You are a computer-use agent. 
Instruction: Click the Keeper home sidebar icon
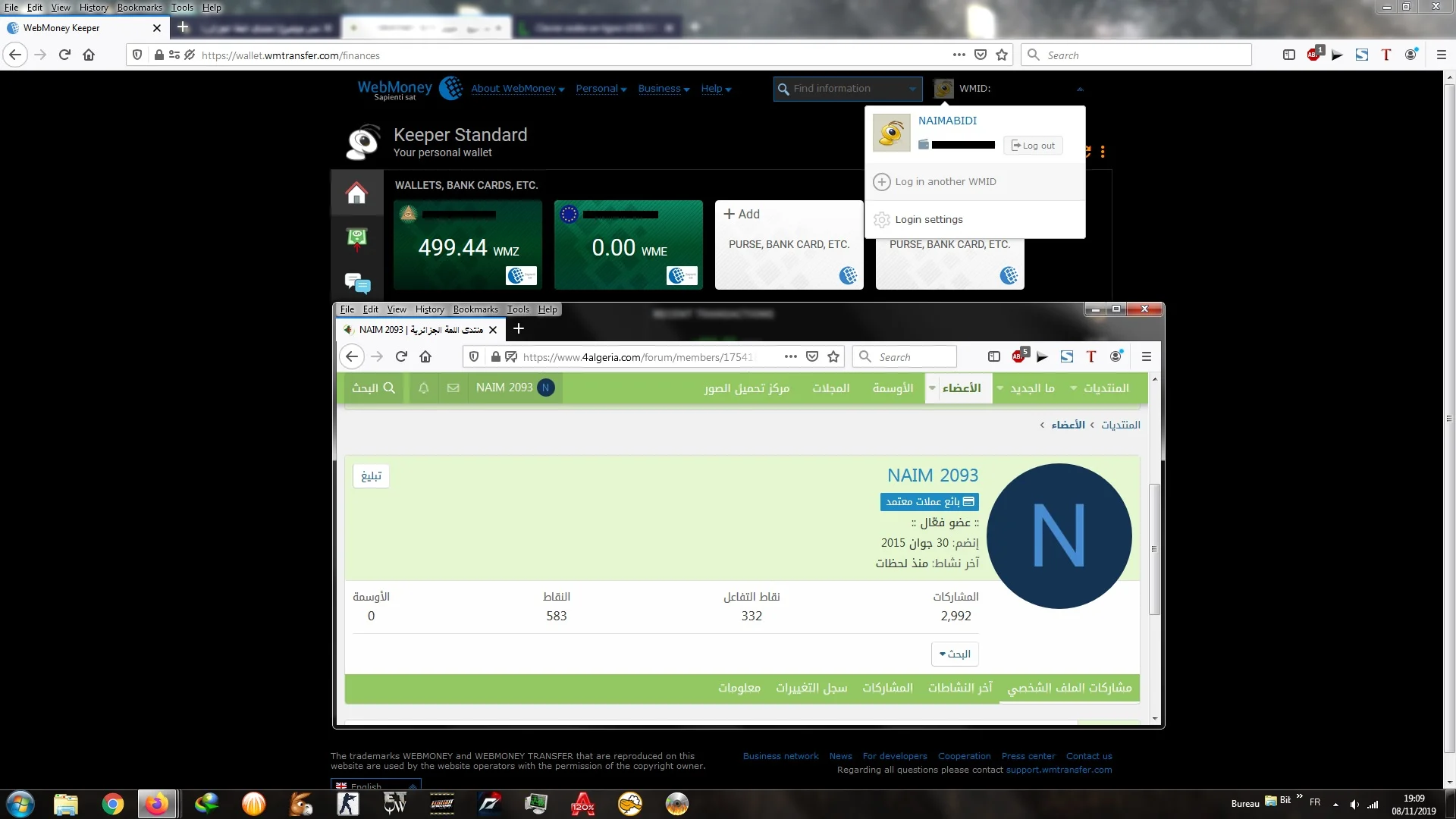click(356, 193)
